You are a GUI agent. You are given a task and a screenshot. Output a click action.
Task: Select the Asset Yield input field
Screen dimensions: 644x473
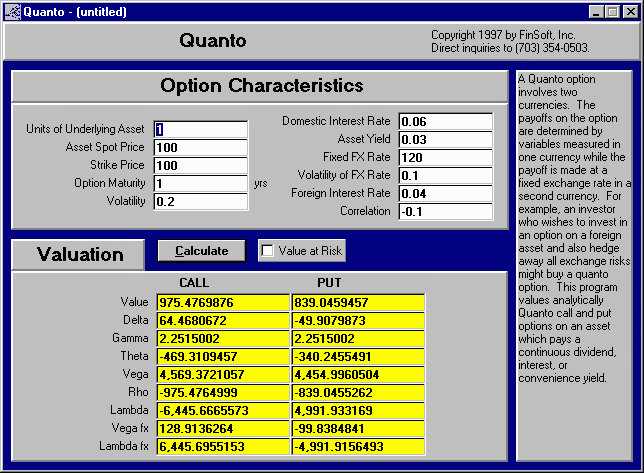tap(446, 140)
